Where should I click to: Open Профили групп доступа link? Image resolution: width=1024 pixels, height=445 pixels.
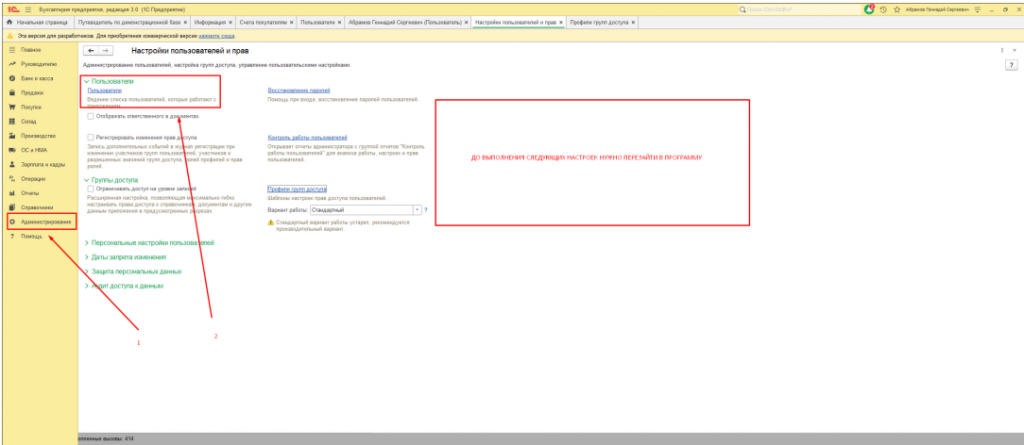coord(297,188)
